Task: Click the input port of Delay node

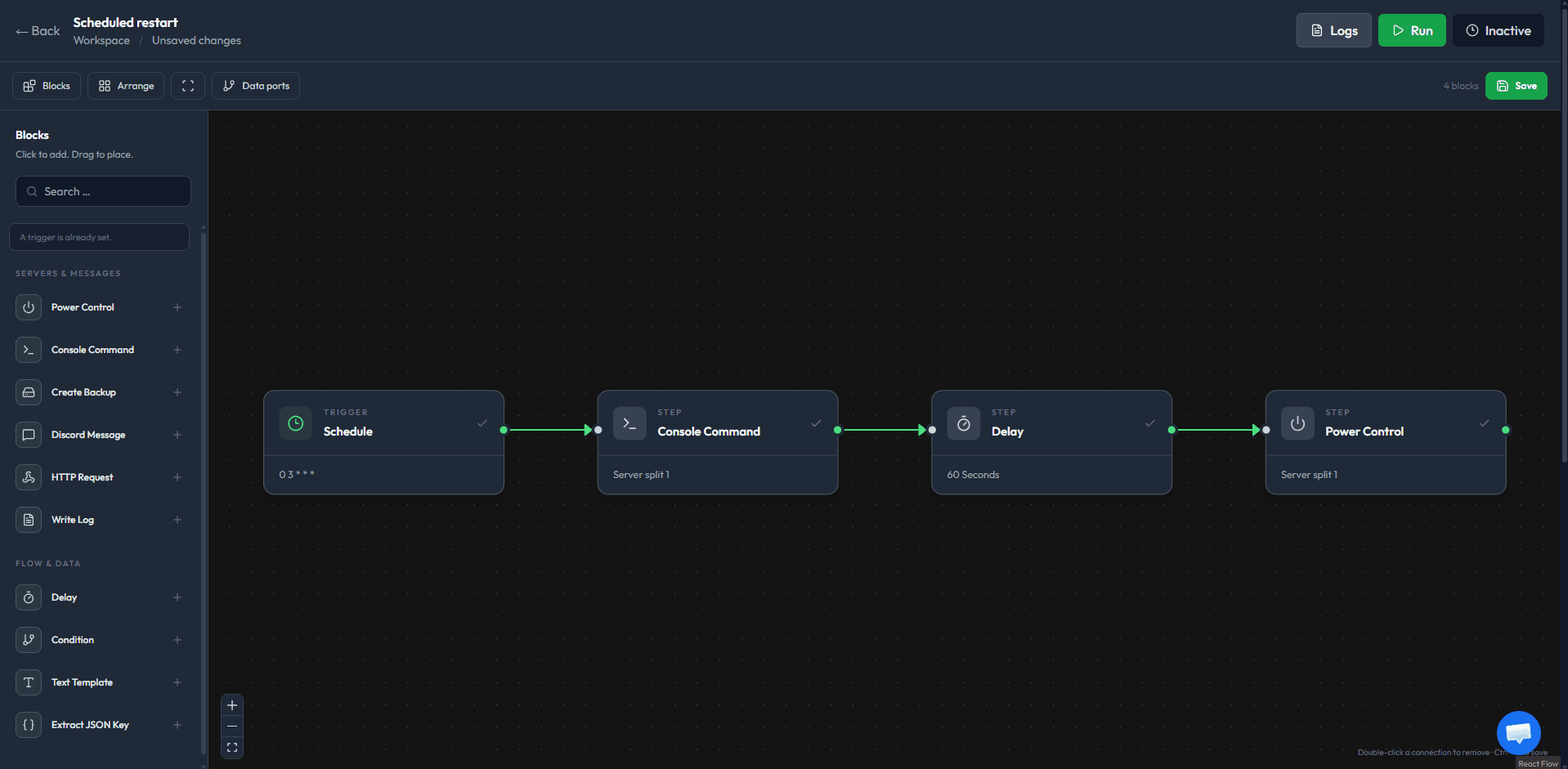Action: pos(932,430)
